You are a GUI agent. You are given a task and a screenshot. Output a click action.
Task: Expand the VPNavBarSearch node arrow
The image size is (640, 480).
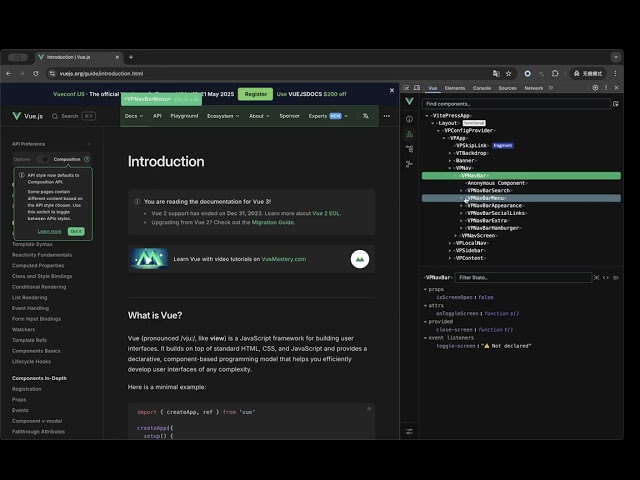click(461, 191)
